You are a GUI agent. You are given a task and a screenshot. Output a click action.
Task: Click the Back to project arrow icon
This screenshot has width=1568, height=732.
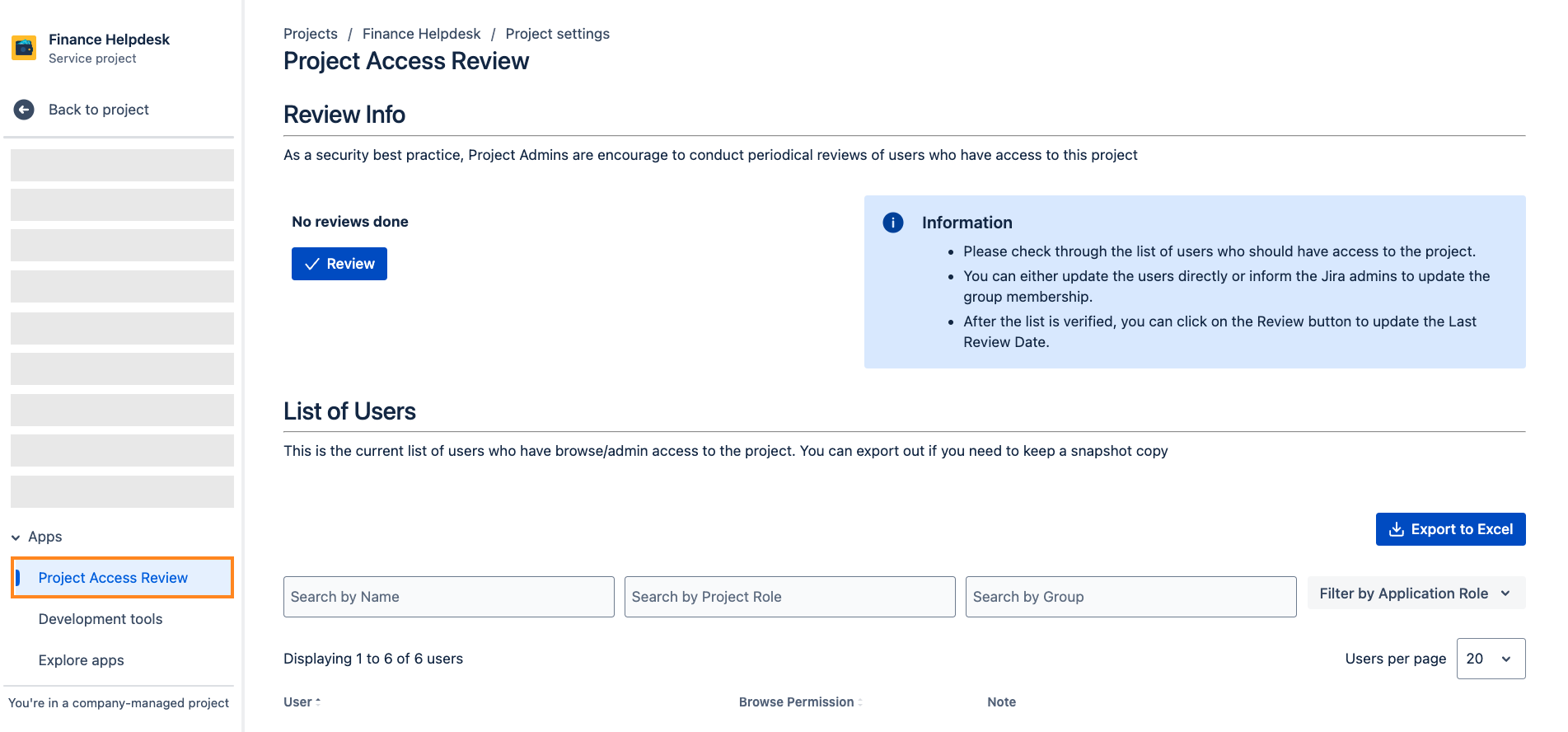coord(25,109)
